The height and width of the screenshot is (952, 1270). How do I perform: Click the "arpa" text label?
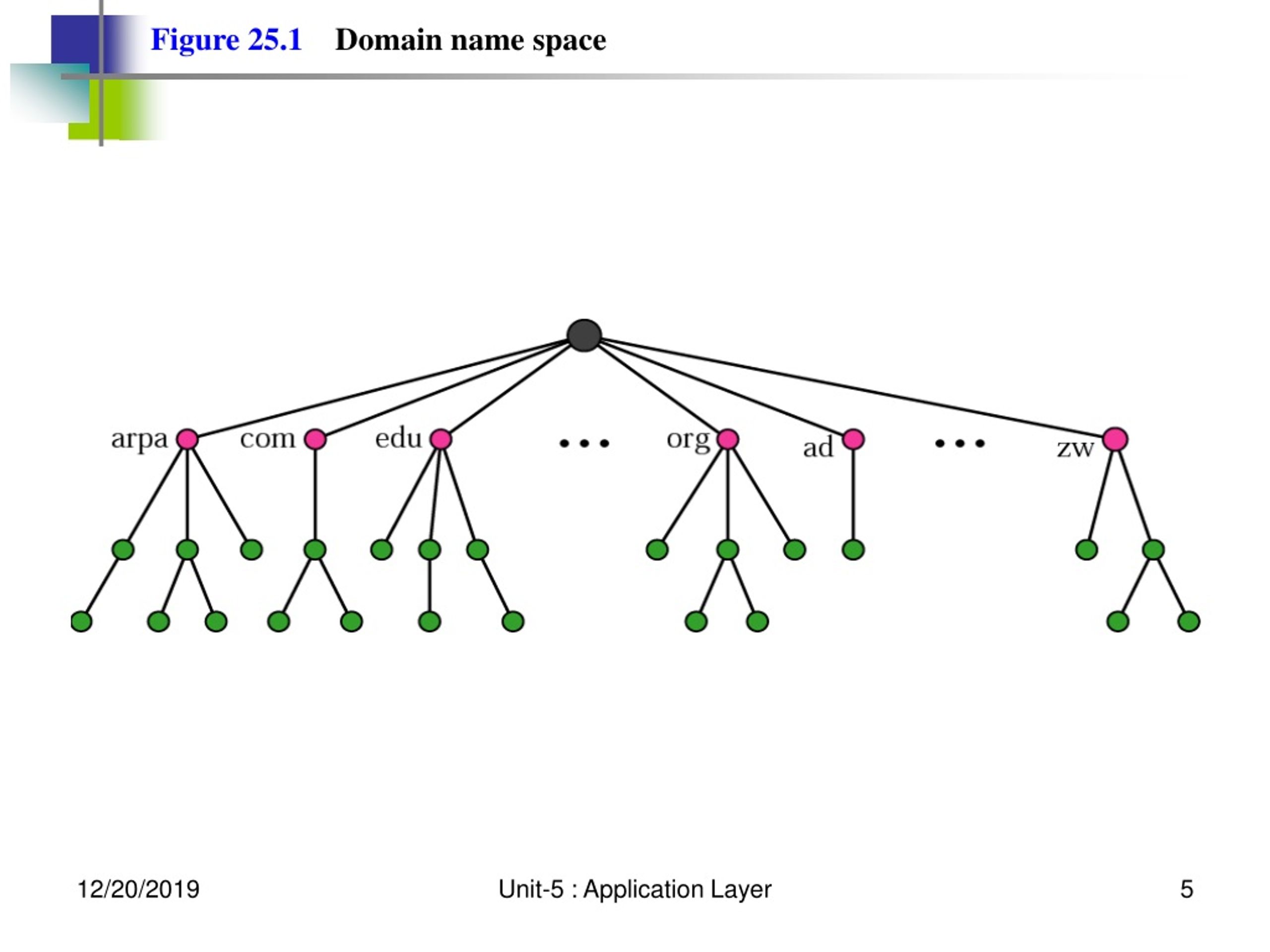[x=139, y=440]
